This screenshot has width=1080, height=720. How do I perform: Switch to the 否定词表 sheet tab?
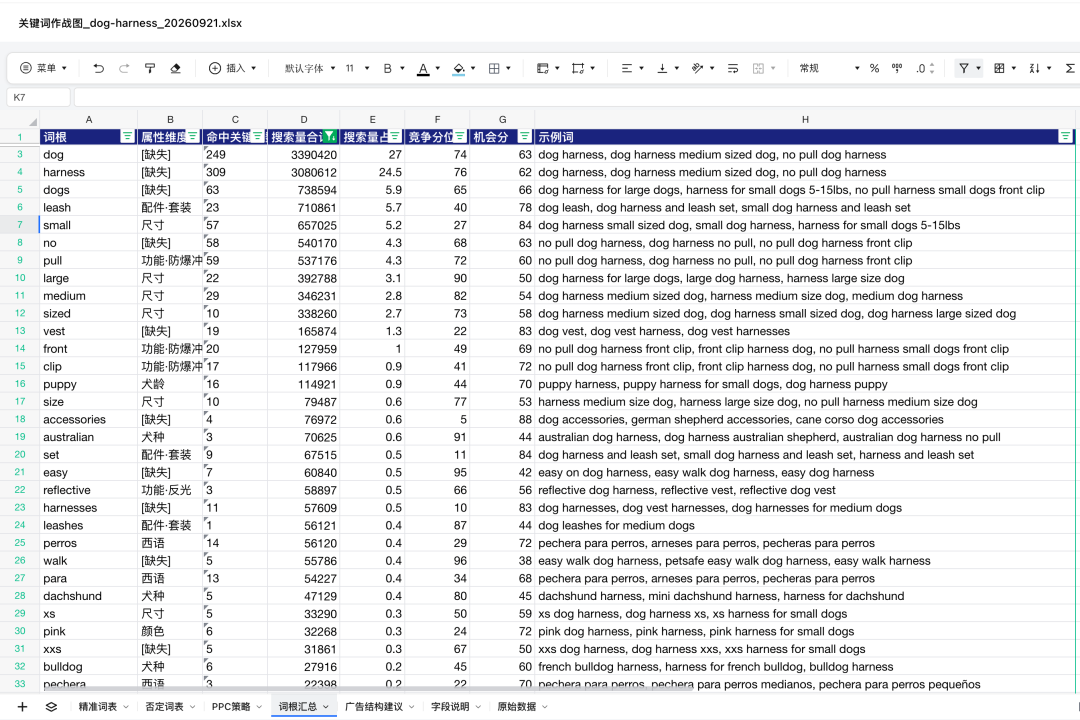point(165,707)
